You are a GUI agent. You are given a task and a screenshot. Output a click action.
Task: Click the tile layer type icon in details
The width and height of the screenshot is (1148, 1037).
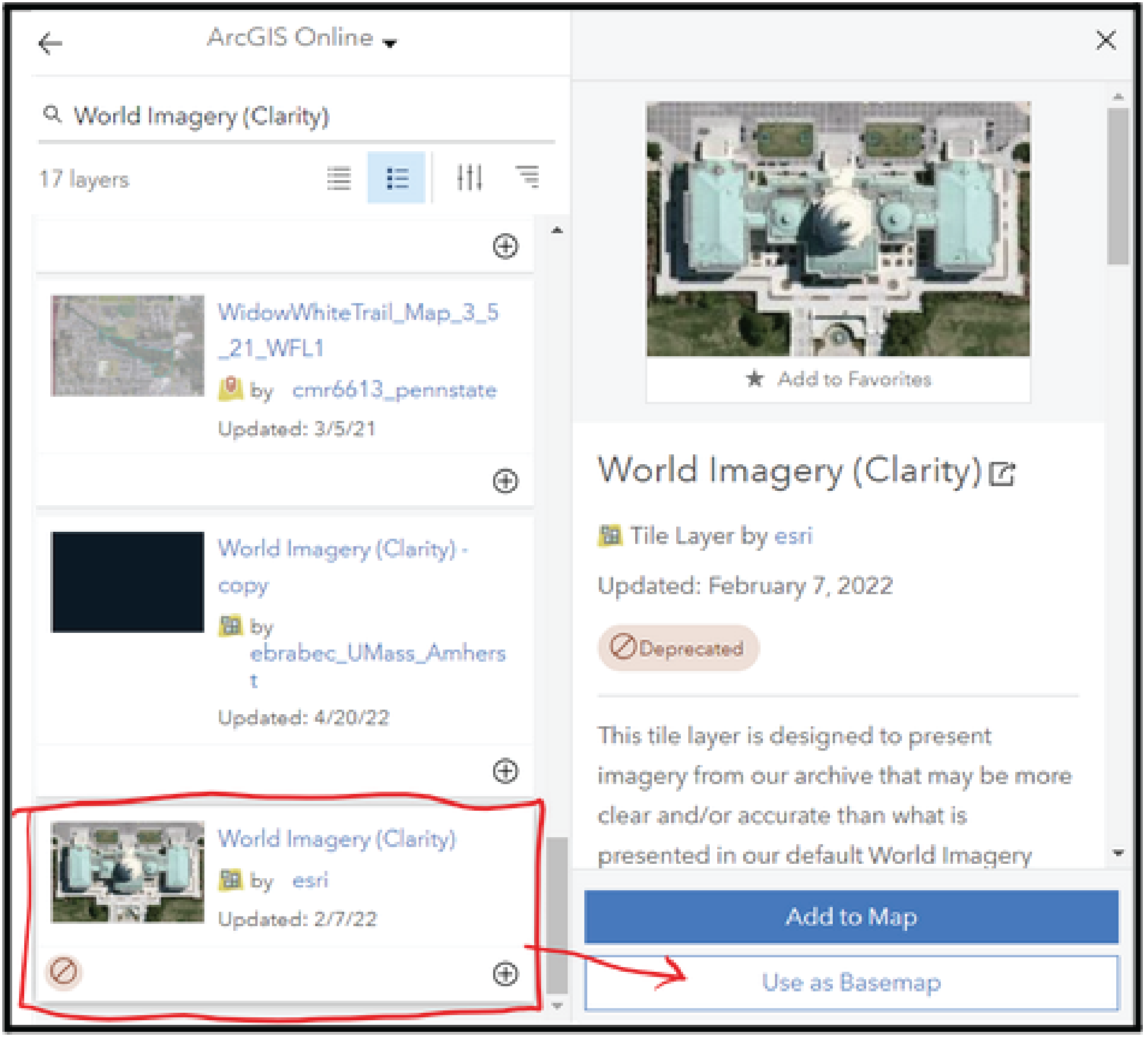point(610,535)
